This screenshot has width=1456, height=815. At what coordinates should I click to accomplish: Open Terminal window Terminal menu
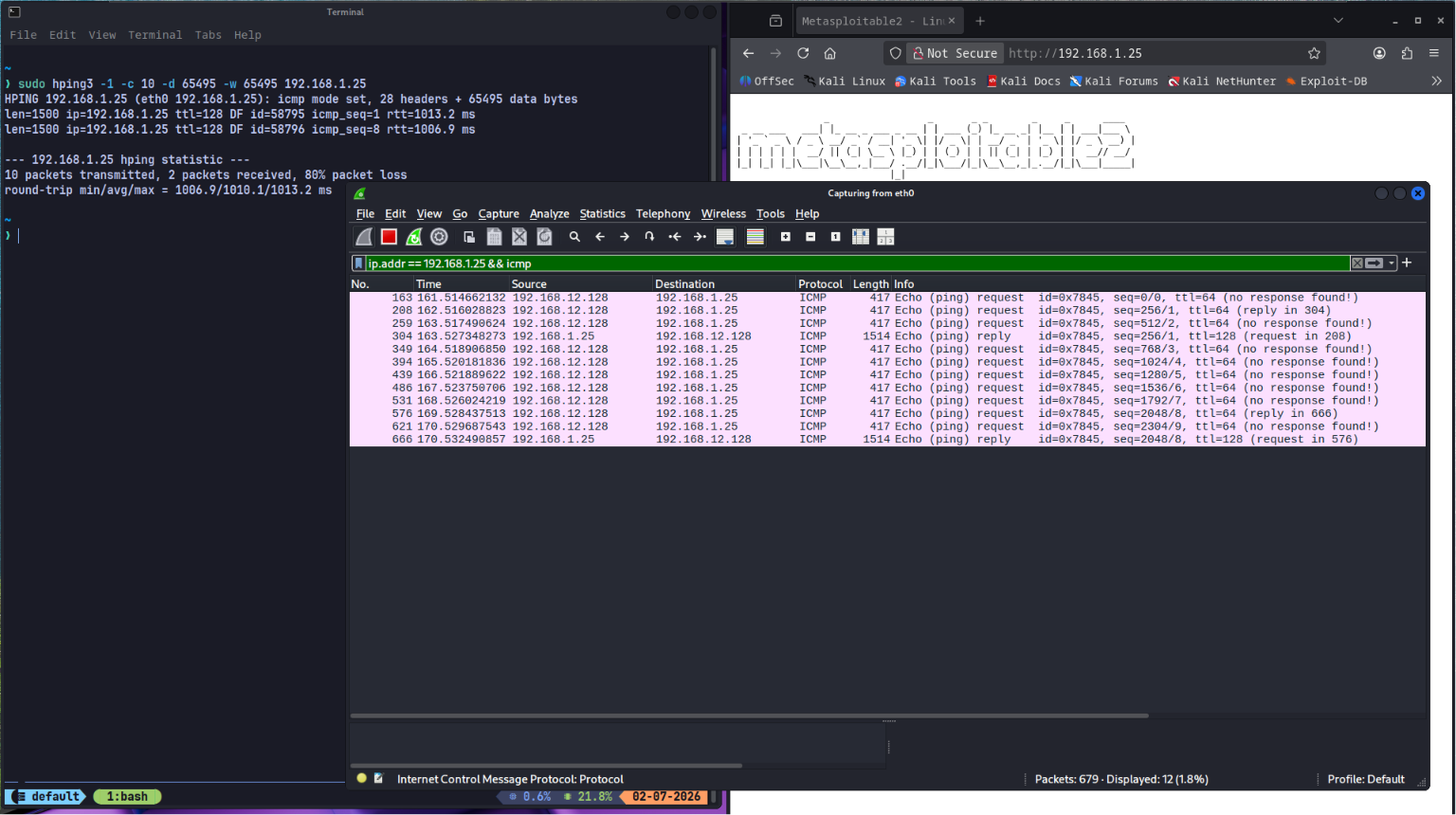click(x=155, y=35)
